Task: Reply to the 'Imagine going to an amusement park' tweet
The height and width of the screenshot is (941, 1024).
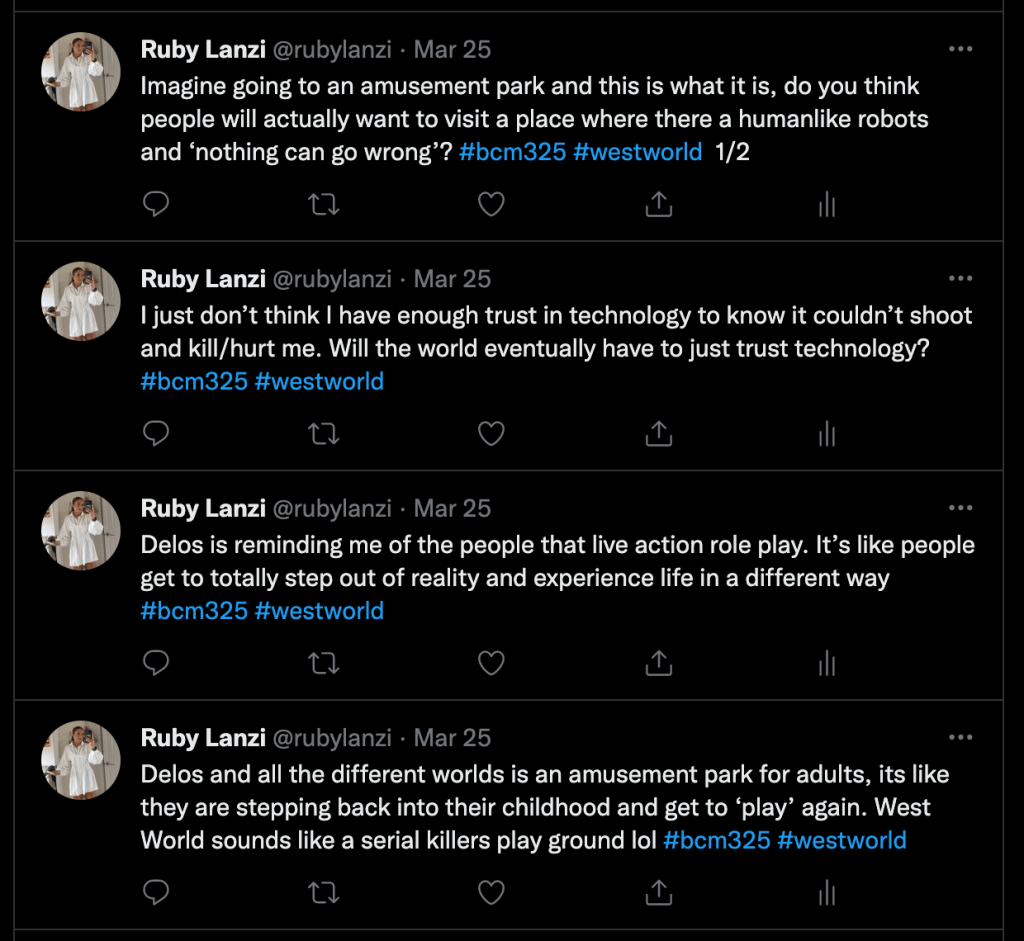Action: tap(155, 204)
